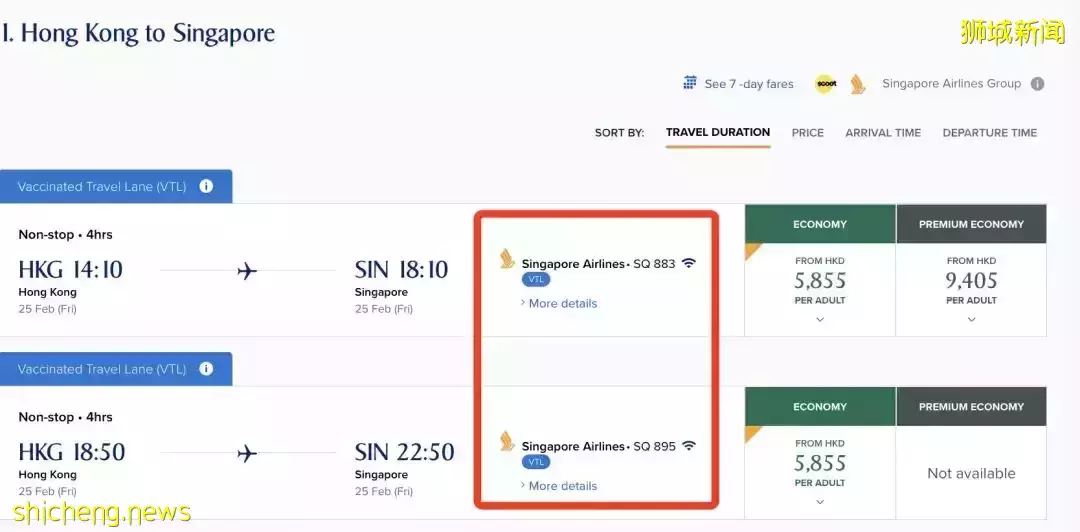Sort flights by Travel Duration
The height and width of the screenshot is (532, 1080).
(x=718, y=132)
